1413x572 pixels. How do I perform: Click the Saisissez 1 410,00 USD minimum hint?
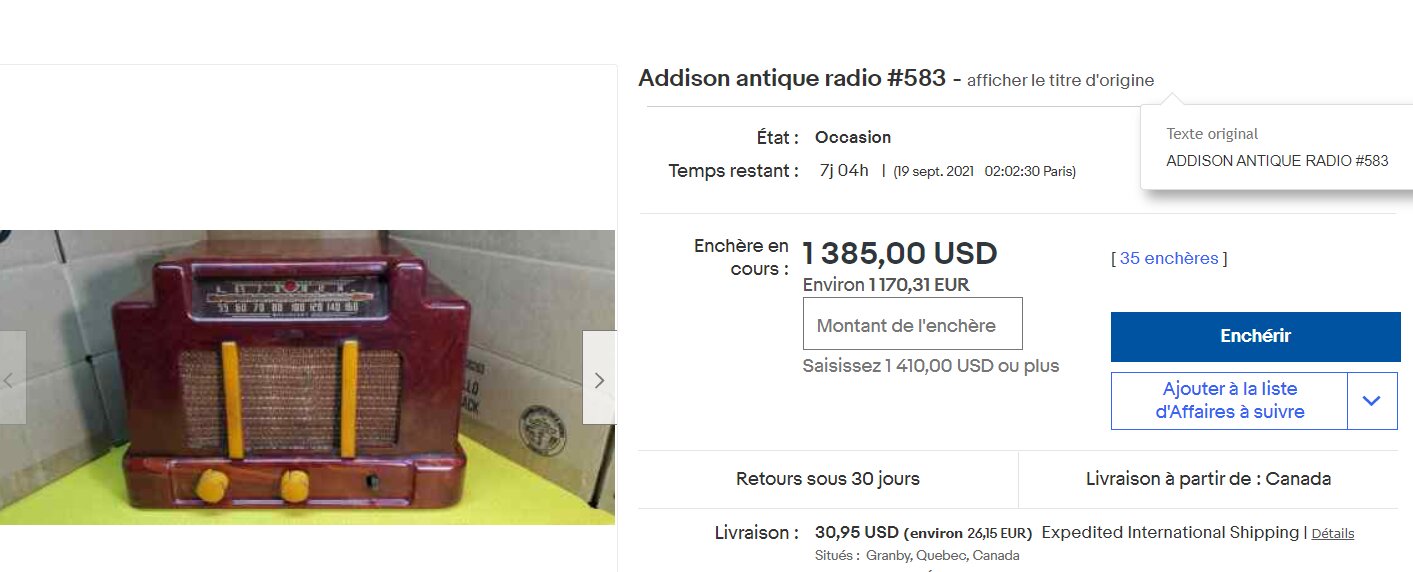tap(931, 366)
